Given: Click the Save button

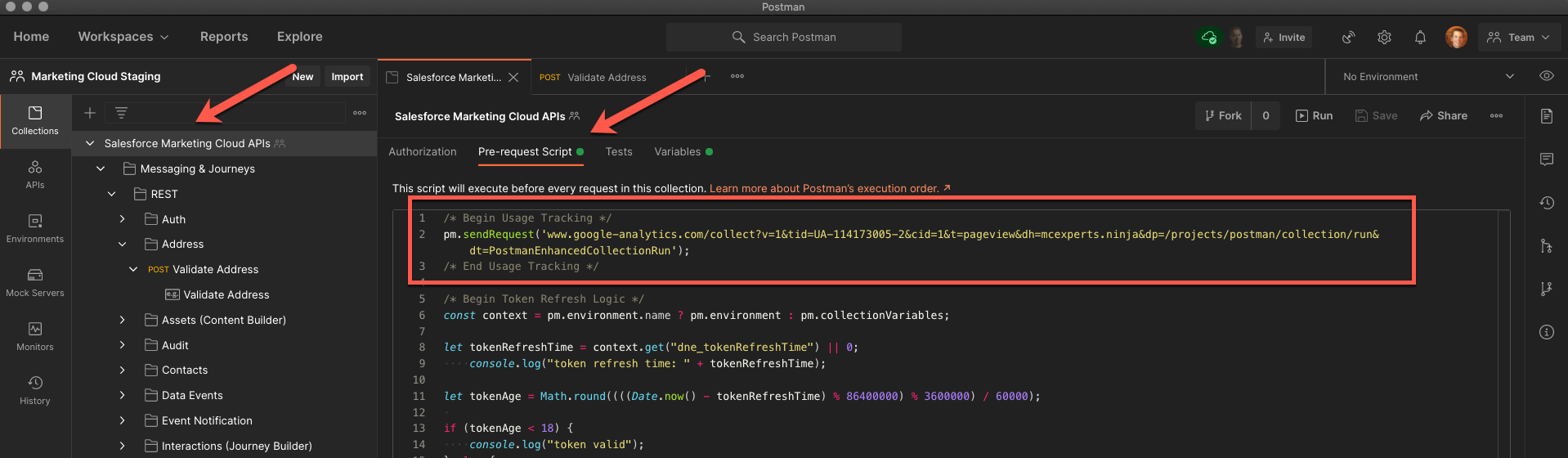Looking at the screenshot, I should click(1376, 116).
